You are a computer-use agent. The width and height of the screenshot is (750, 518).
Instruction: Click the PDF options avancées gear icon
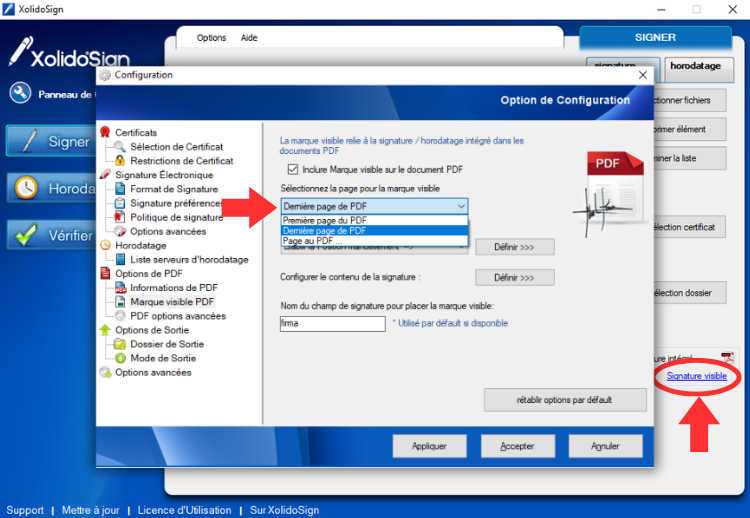tap(120, 316)
